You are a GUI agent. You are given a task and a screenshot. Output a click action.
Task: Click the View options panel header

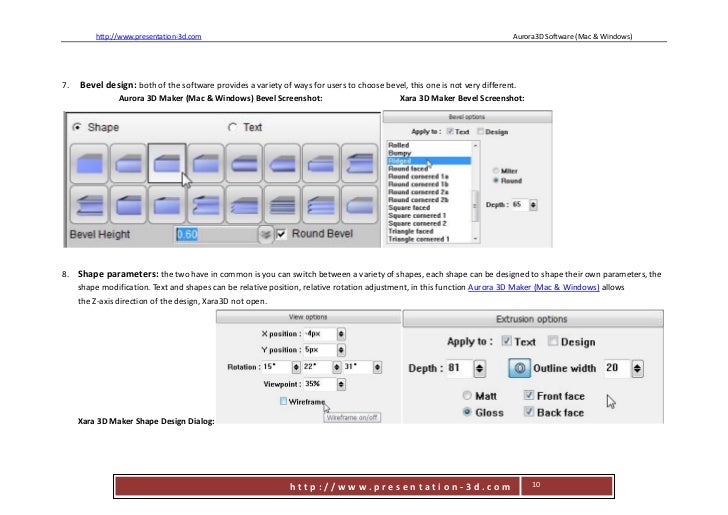click(308, 317)
